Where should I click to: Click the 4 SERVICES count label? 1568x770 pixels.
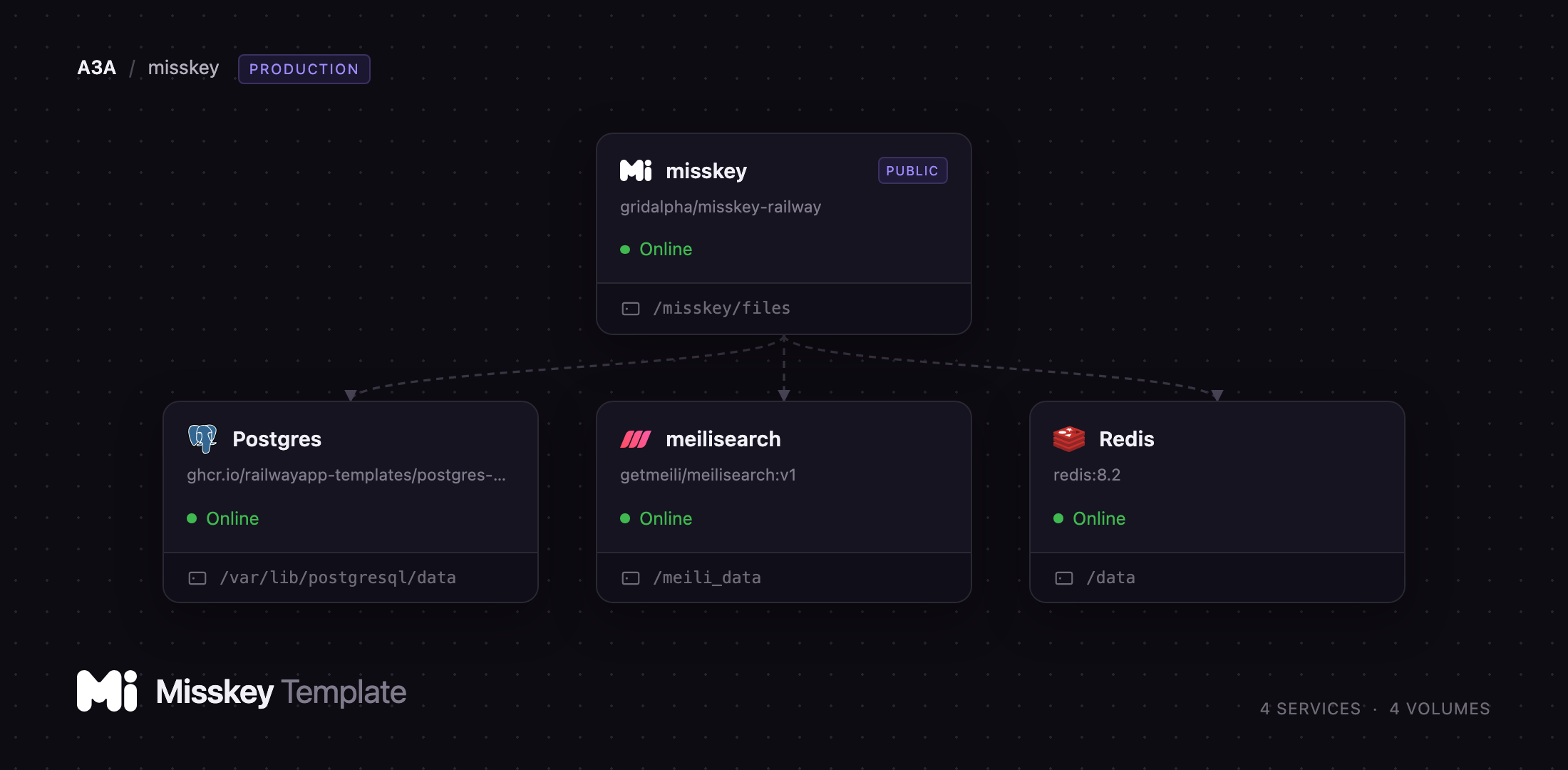(1310, 709)
